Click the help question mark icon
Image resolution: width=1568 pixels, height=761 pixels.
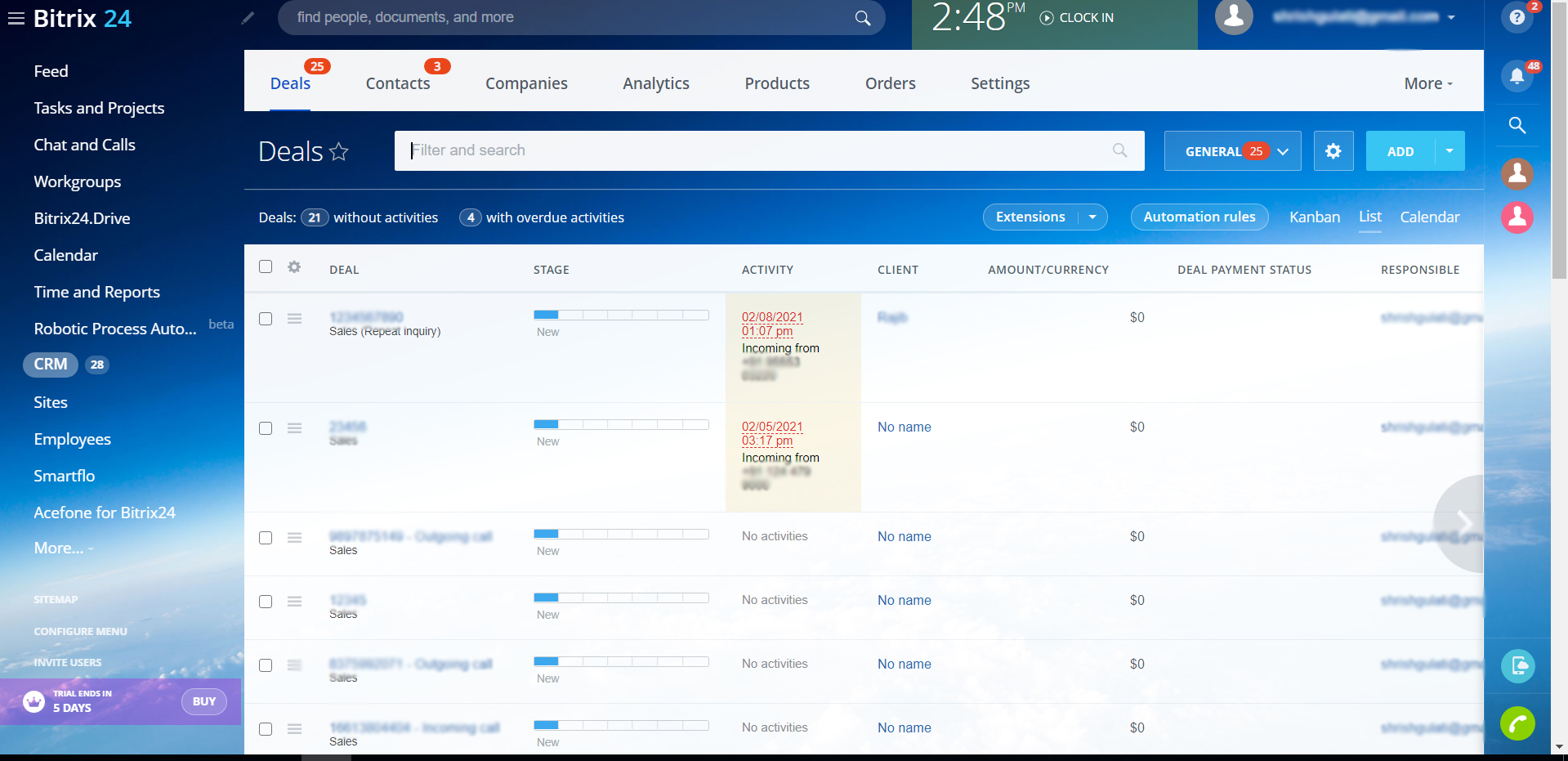click(1517, 17)
